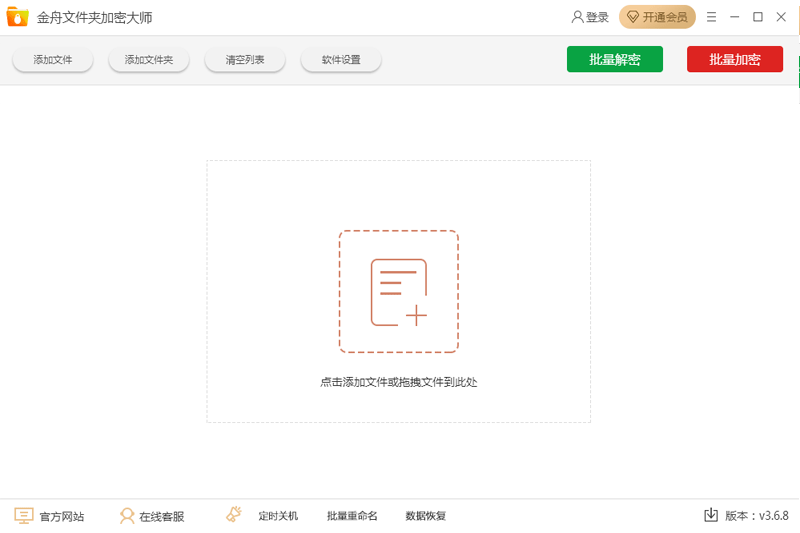Clear the list with 清空列表
Screen dimensions: 800x533
[x=245, y=60]
